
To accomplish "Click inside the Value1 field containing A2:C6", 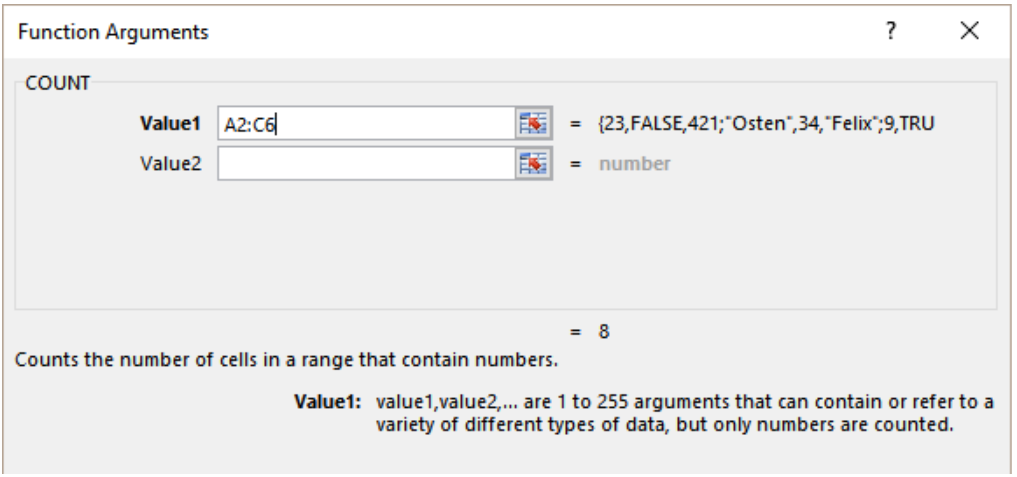I will click(x=366, y=123).
